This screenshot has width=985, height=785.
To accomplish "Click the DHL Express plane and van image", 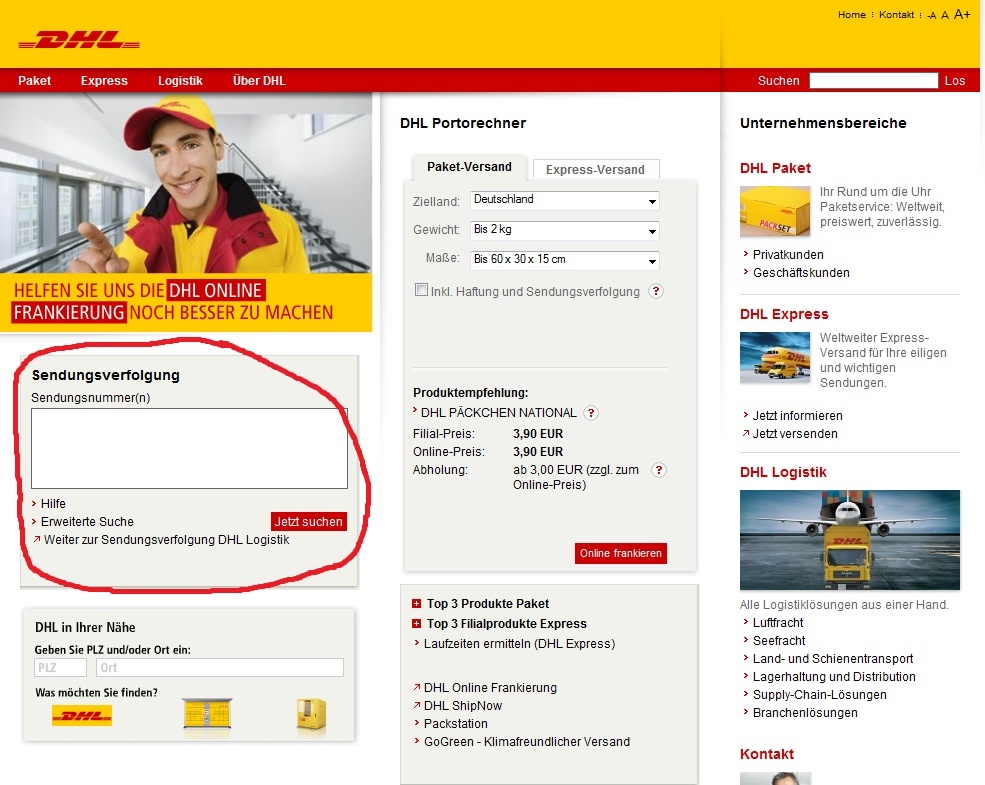I will 775,358.
